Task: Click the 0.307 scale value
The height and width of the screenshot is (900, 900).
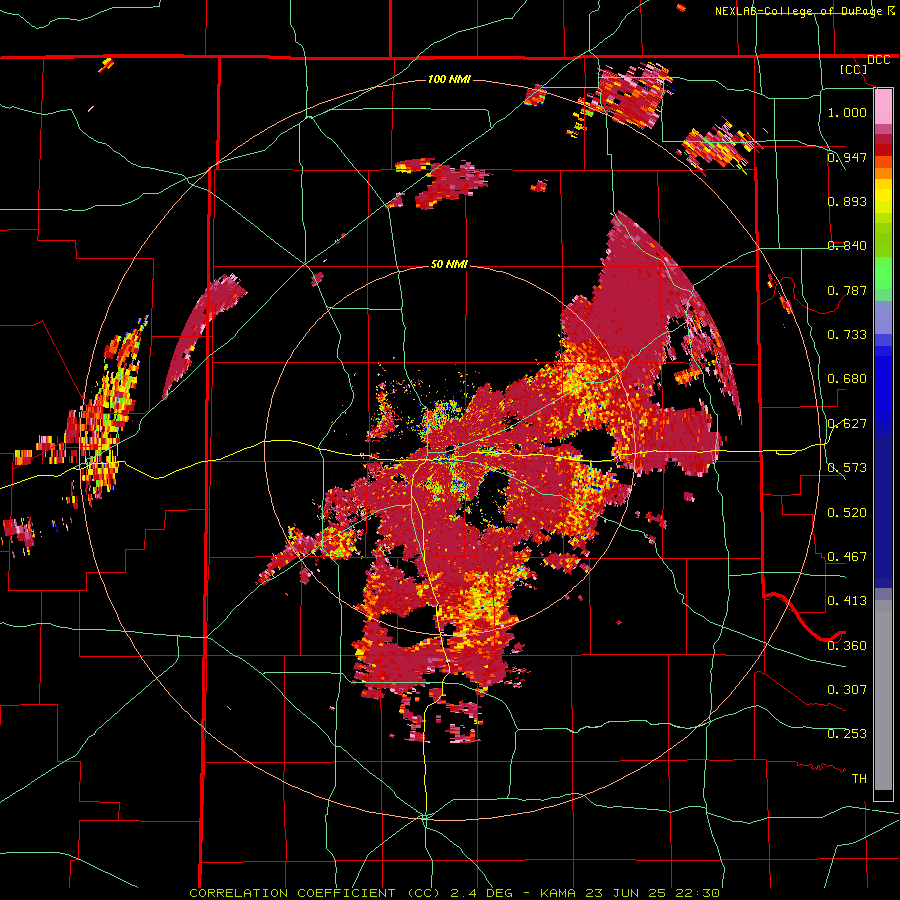Action: (x=847, y=690)
